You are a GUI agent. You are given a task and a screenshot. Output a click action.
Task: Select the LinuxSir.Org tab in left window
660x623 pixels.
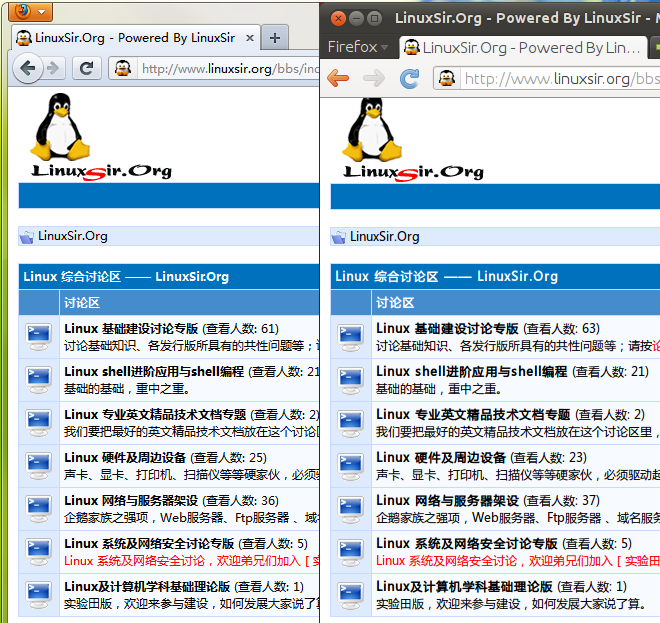pyautogui.click(x=135, y=38)
